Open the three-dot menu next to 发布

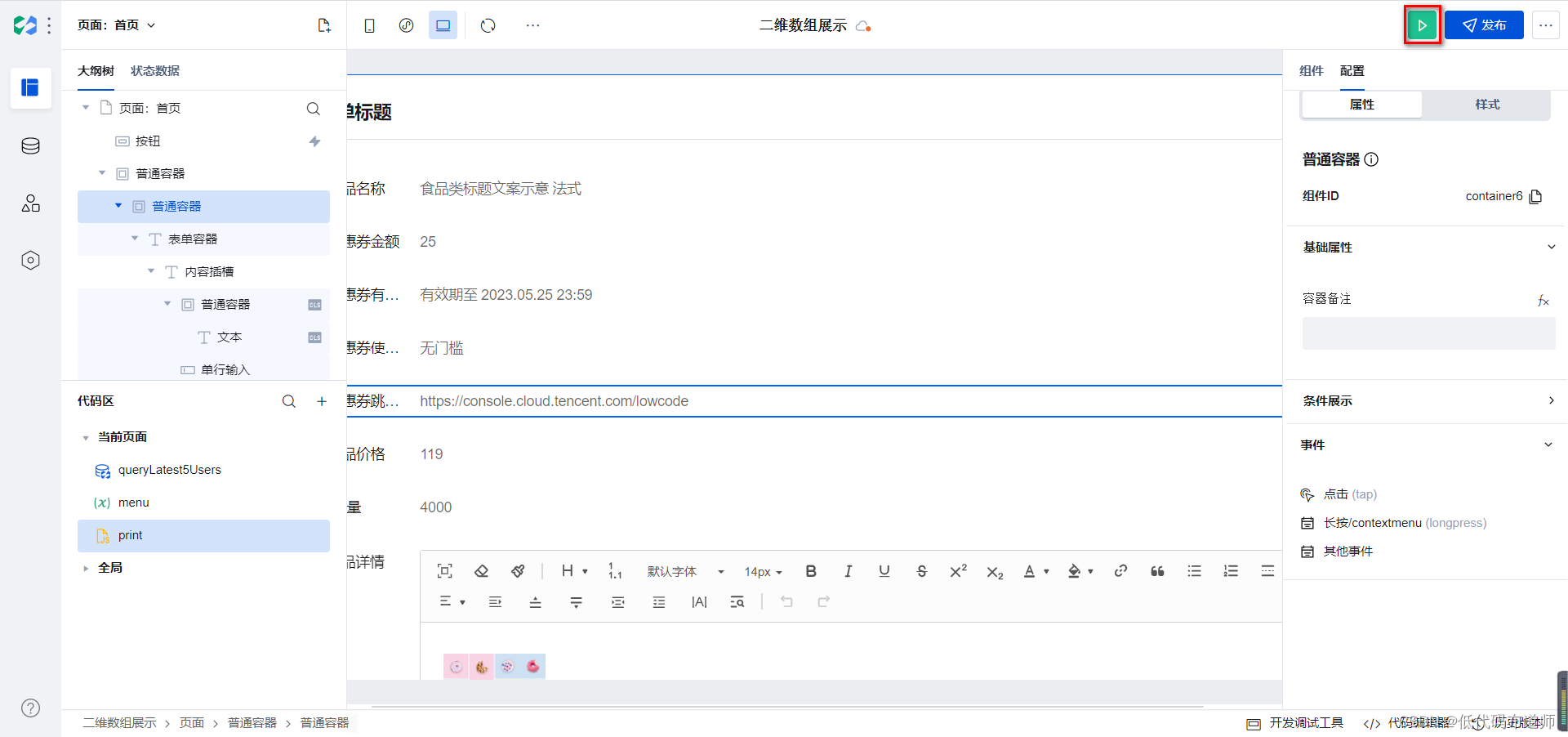(x=1545, y=25)
